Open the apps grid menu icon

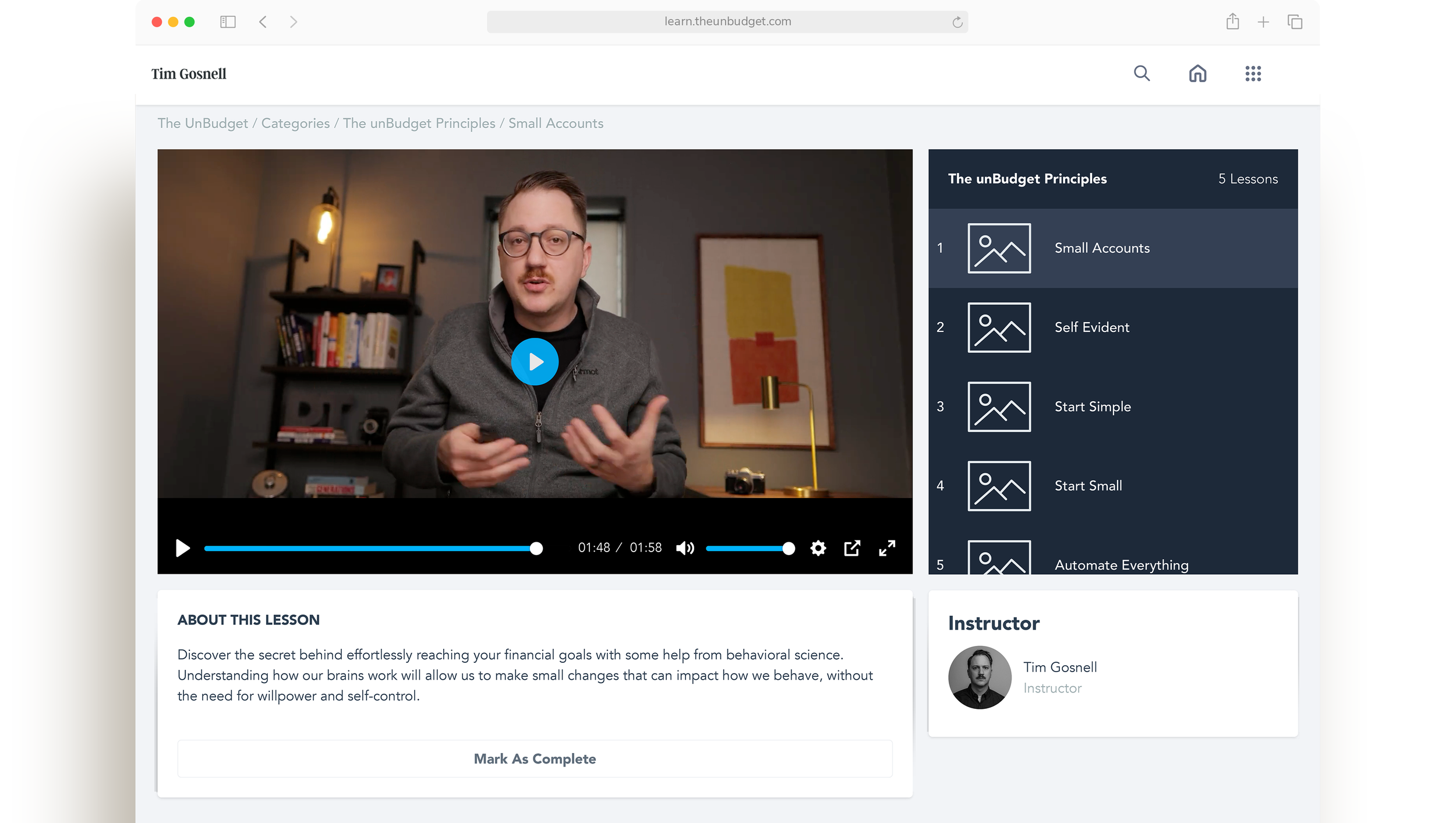pos(1253,73)
